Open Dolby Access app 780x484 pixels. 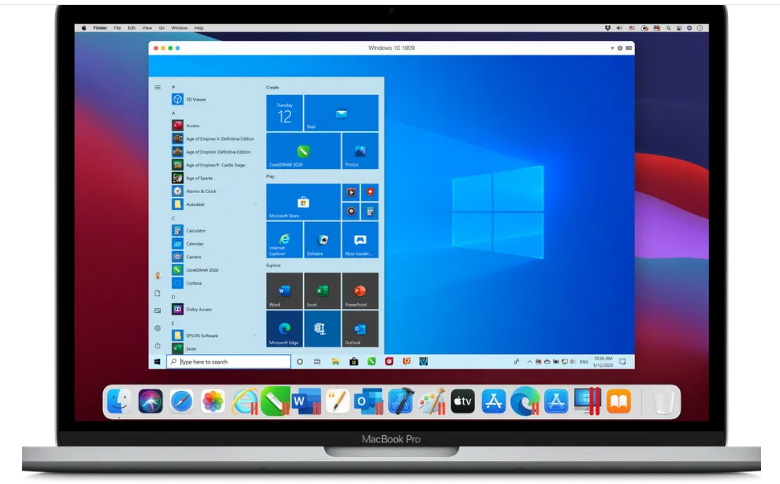(x=192, y=309)
